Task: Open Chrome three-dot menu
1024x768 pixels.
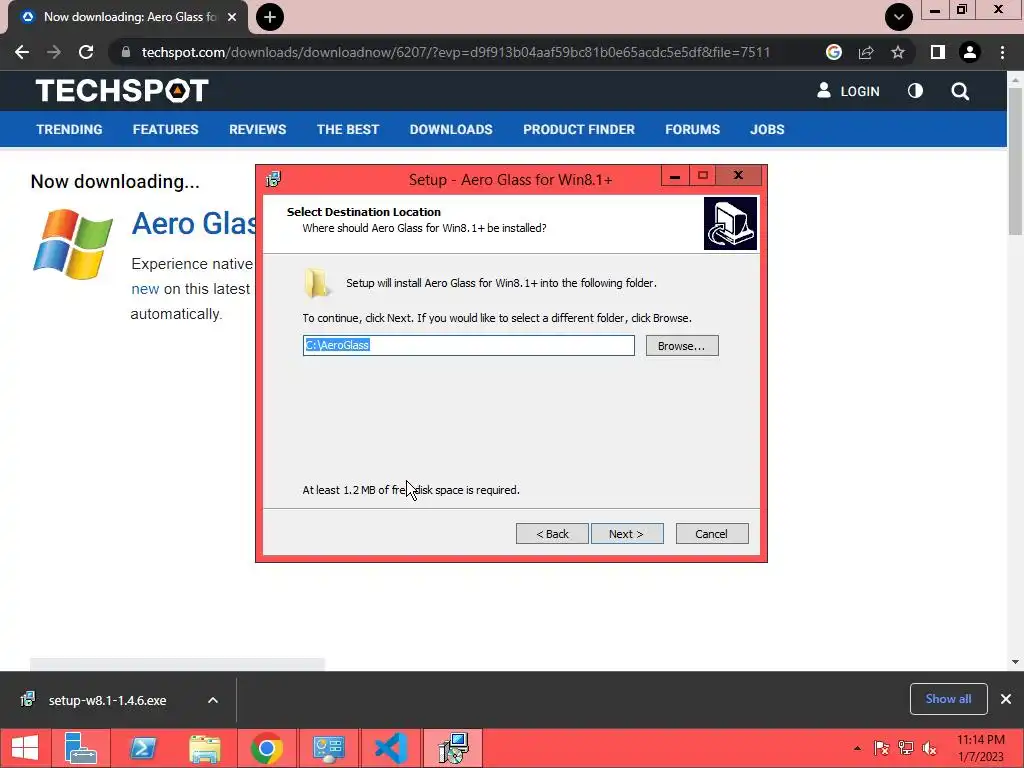Action: click(1002, 52)
